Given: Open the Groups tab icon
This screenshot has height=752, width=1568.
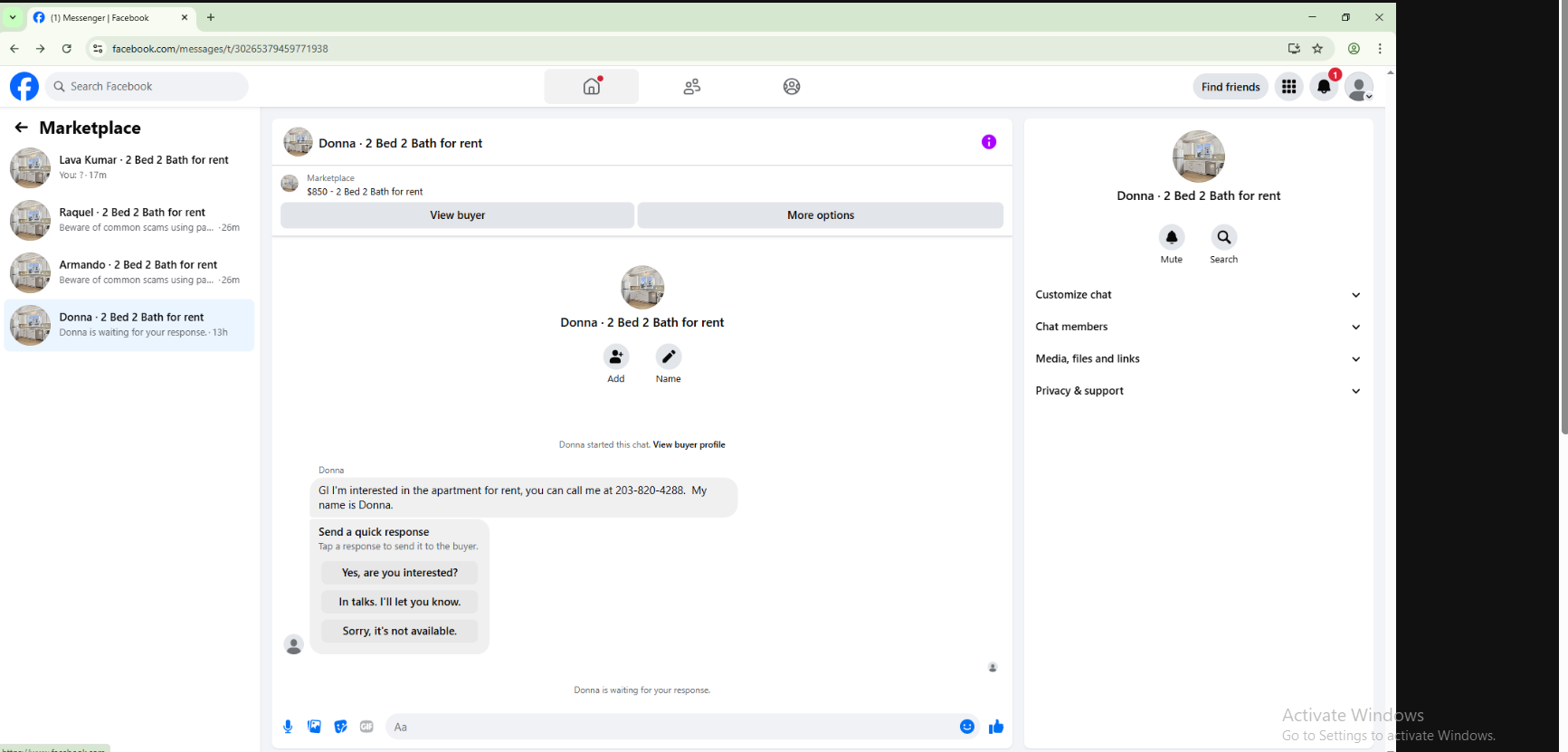Looking at the screenshot, I should pos(792,86).
